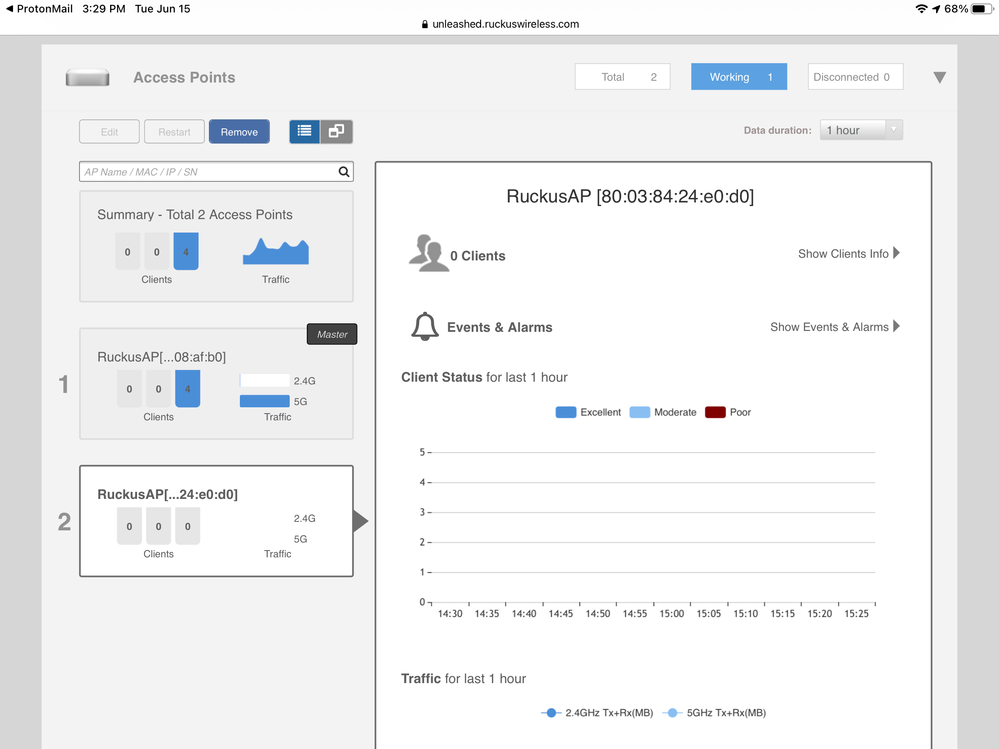Tap ProtonMail back arrow in status bar
This screenshot has height=749, width=999.
[x=8, y=8]
